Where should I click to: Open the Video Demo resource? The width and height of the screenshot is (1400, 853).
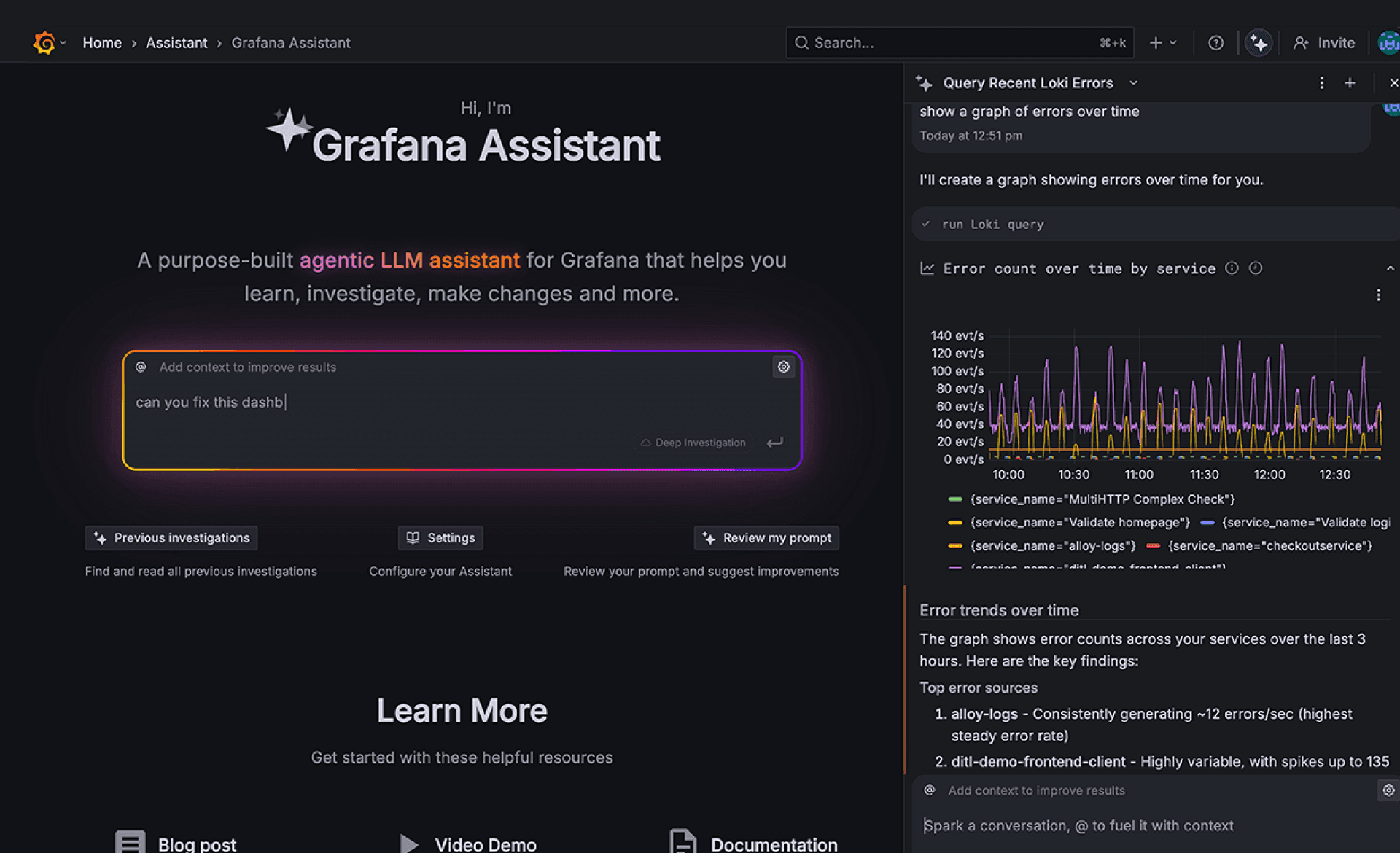point(468,844)
